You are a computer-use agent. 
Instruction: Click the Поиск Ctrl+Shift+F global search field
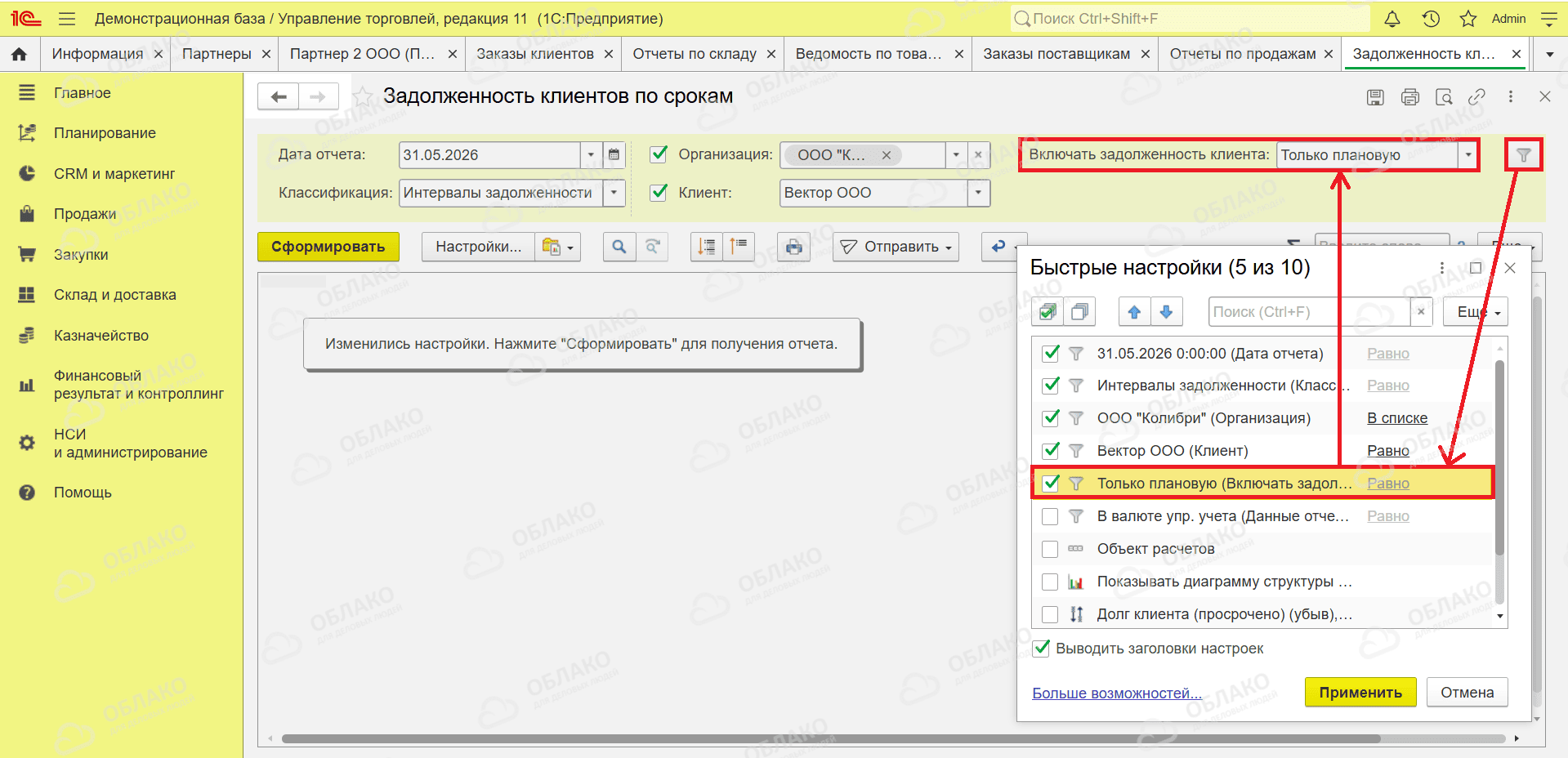point(1190,19)
